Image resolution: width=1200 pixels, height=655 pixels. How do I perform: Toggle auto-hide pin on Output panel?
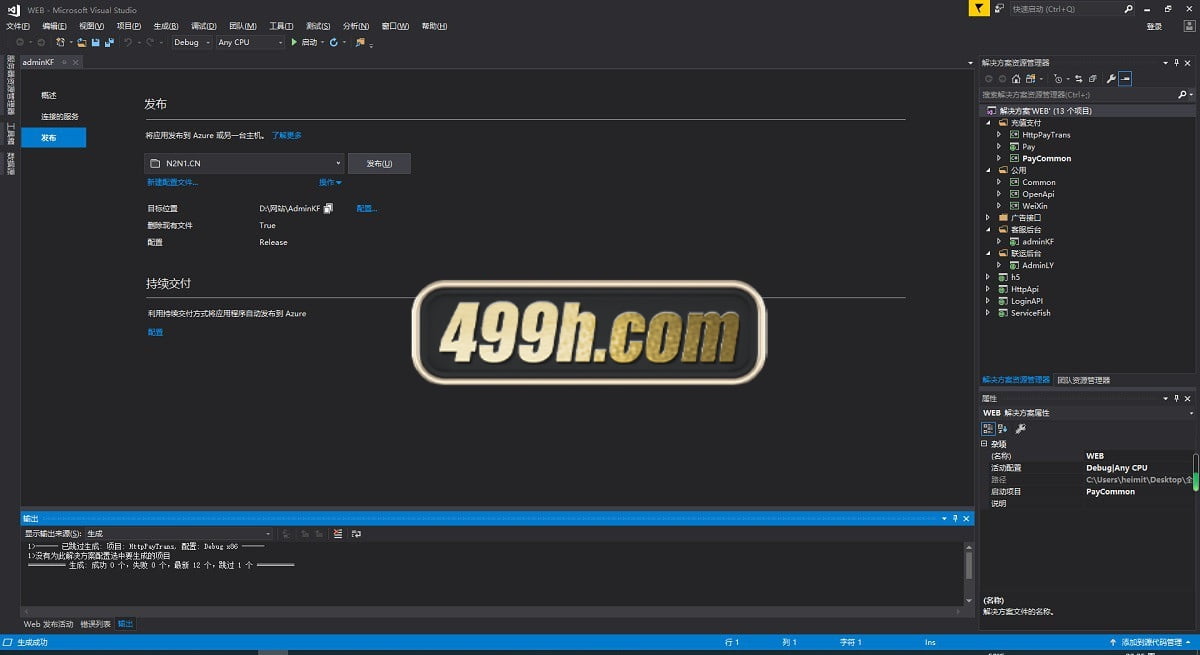click(955, 518)
